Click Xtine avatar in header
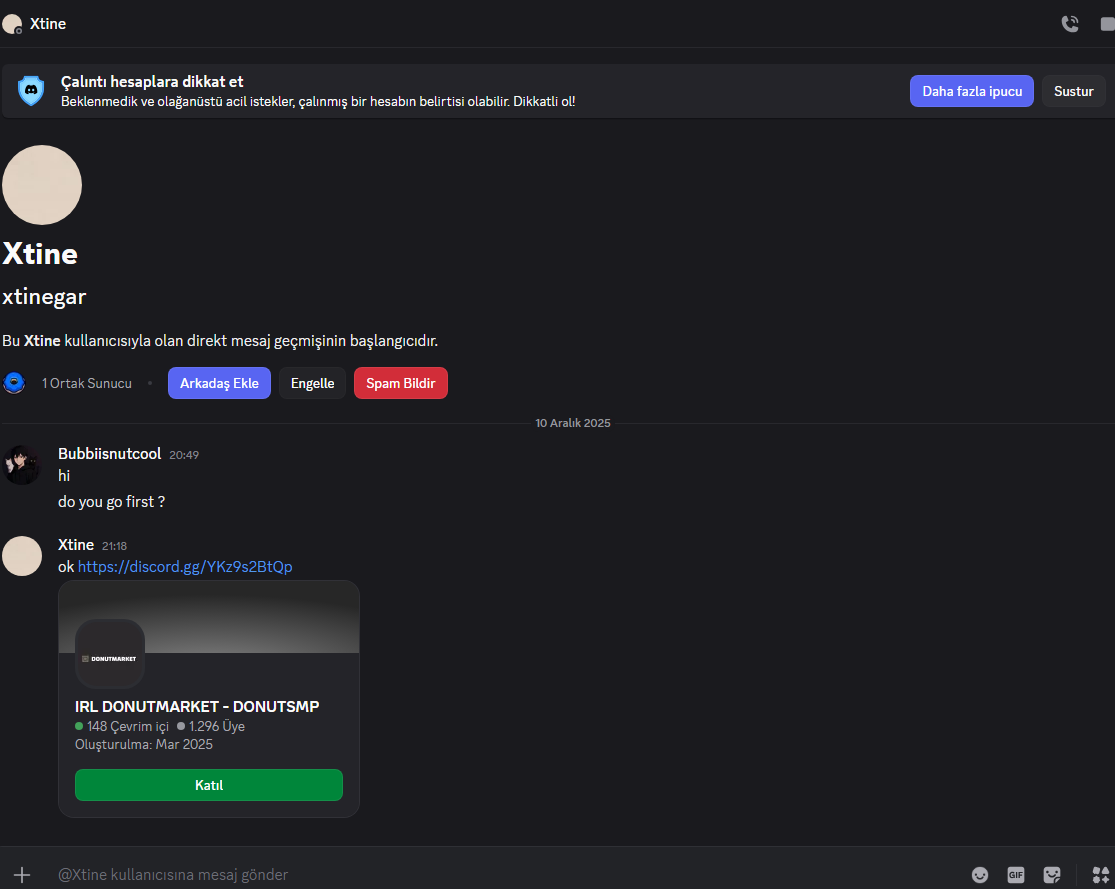This screenshot has width=1115, height=889. [12, 24]
